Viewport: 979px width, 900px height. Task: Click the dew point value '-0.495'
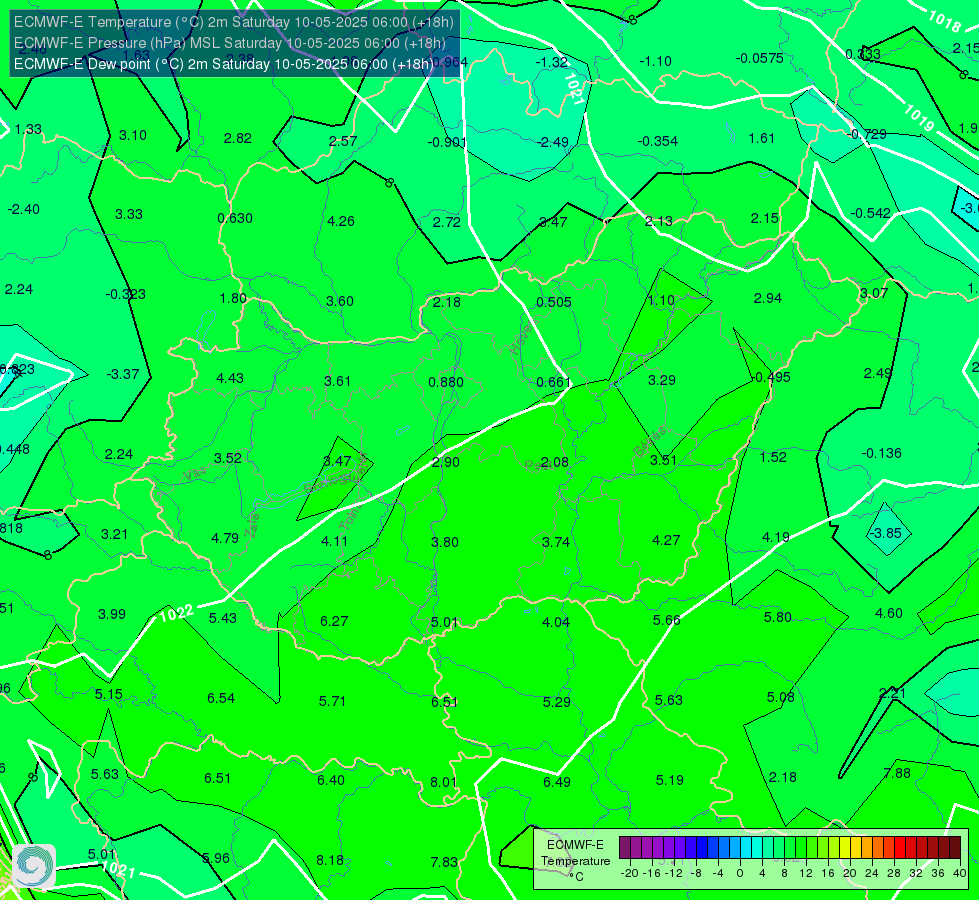click(x=773, y=377)
